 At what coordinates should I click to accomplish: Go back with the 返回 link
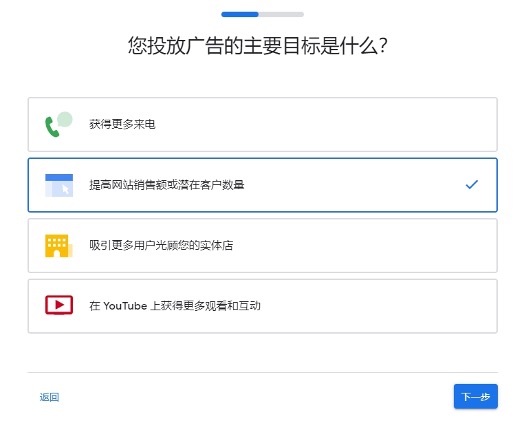point(49,397)
